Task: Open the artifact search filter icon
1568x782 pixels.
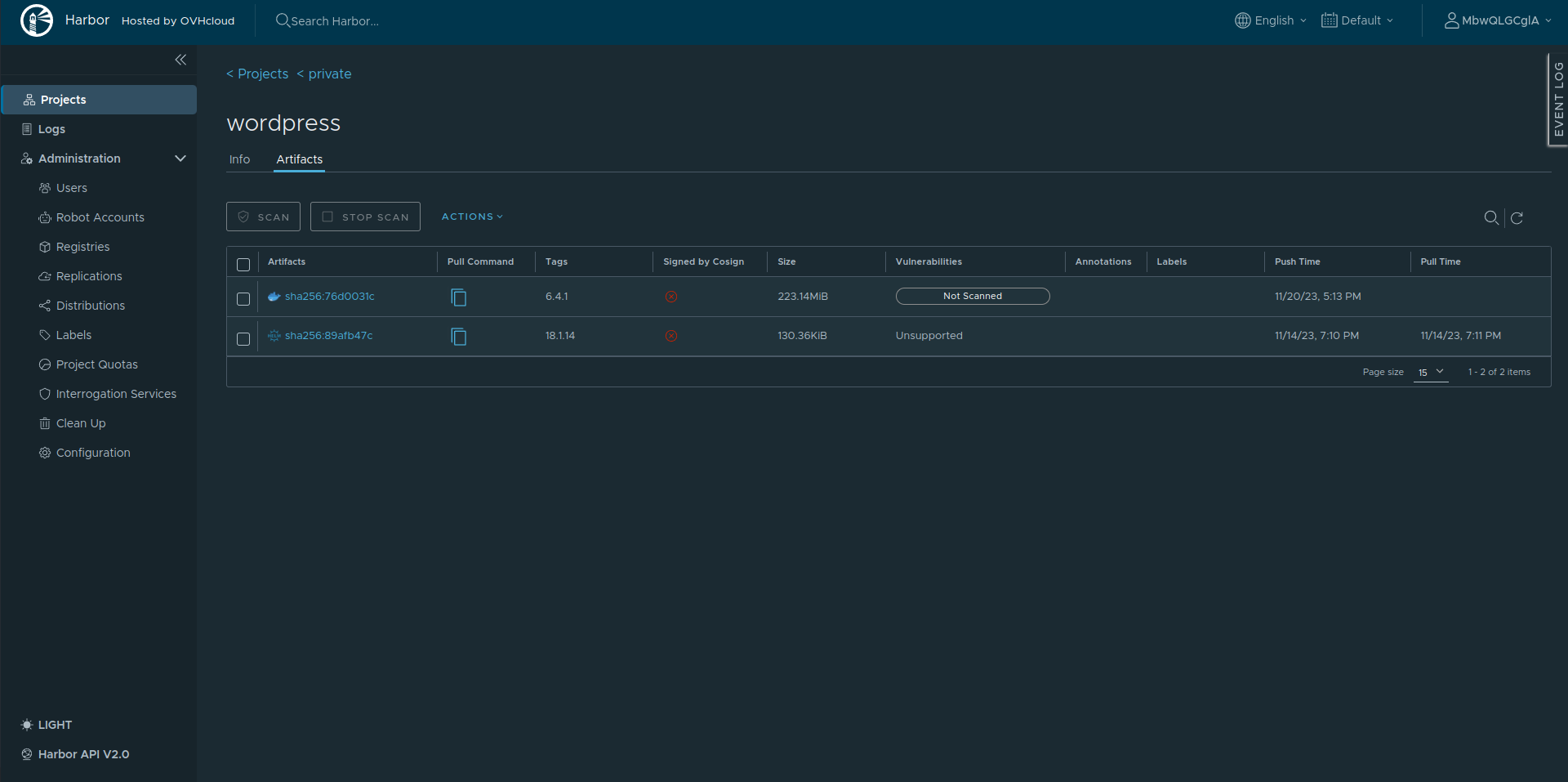Action: 1491,218
